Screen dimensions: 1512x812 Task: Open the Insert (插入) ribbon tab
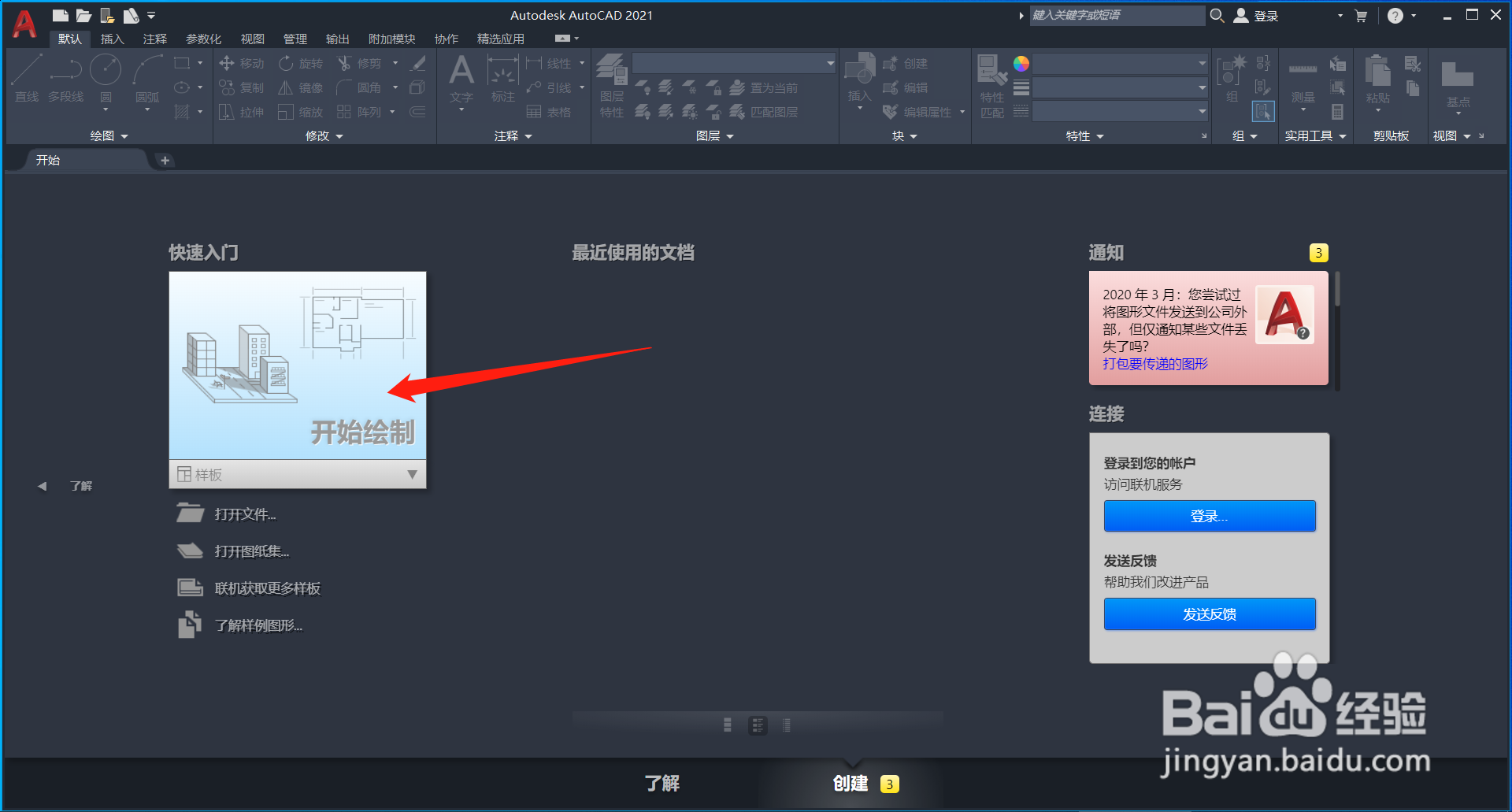[112, 39]
